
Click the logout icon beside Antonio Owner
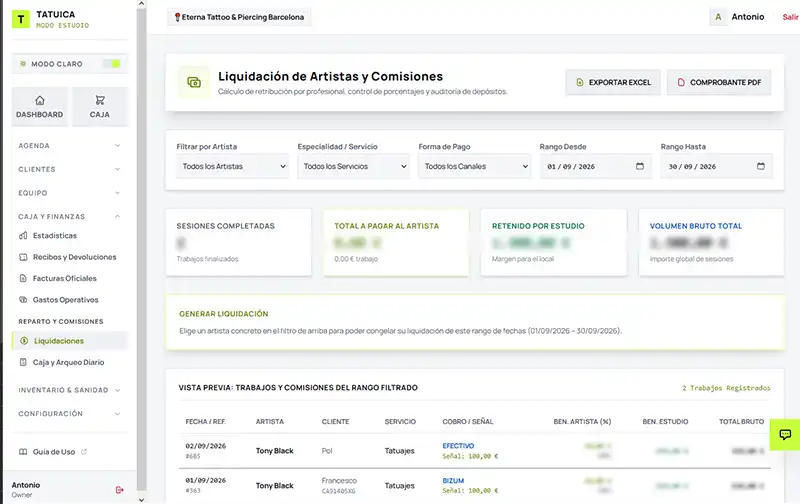point(119,490)
